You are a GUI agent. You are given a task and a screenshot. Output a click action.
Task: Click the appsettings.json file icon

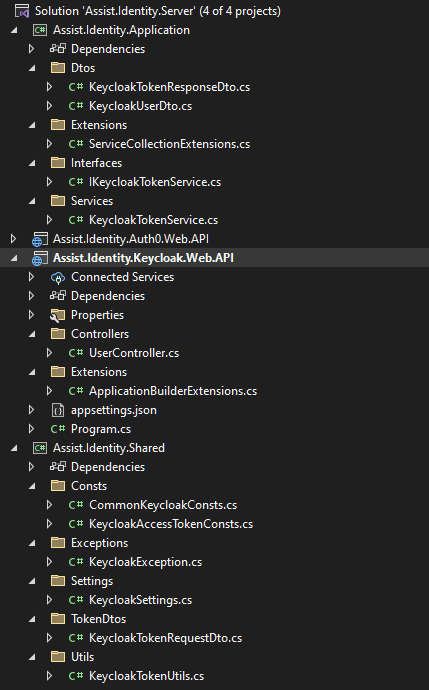(x=58, y=410)
